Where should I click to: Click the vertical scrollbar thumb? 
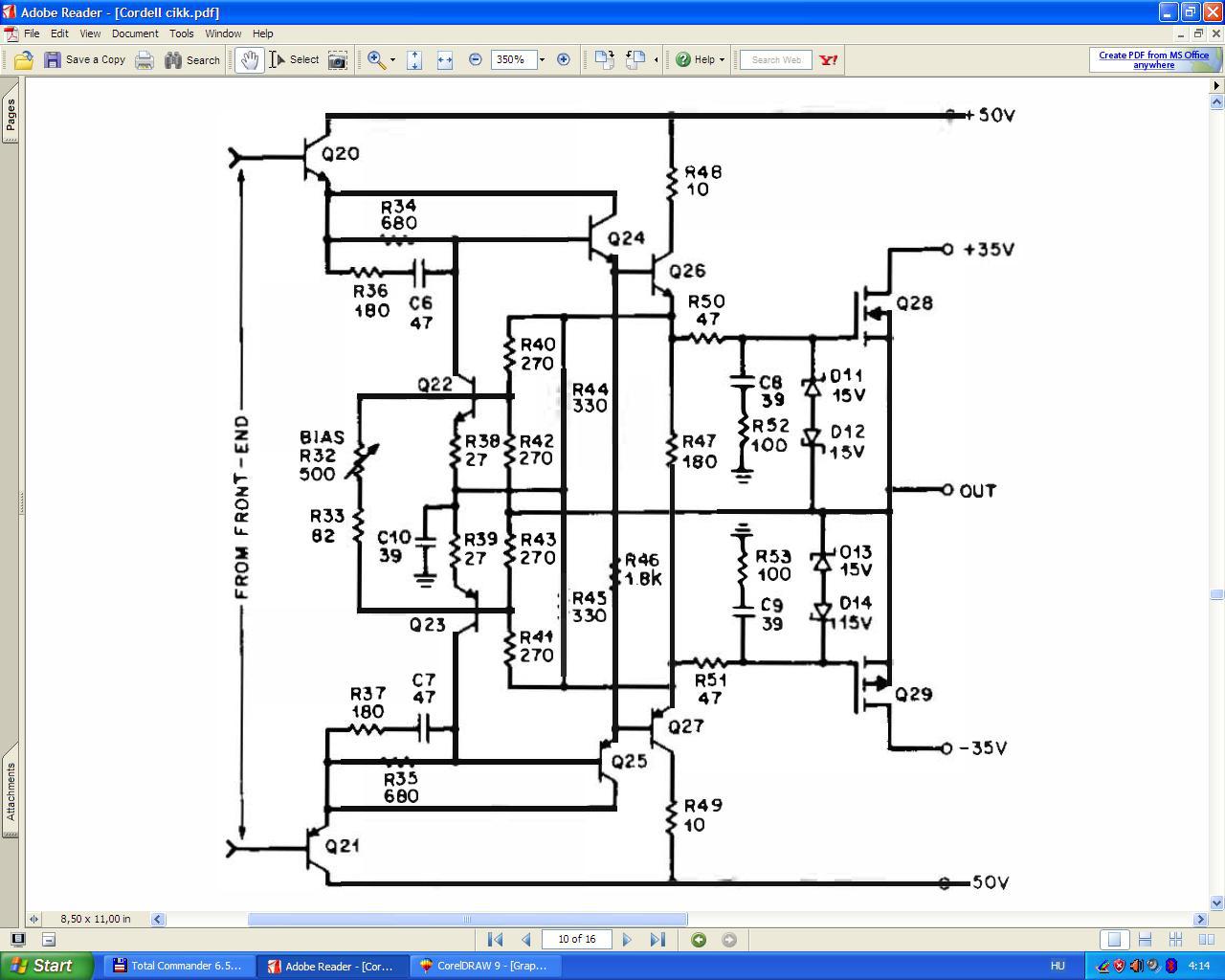[1217, 594]
